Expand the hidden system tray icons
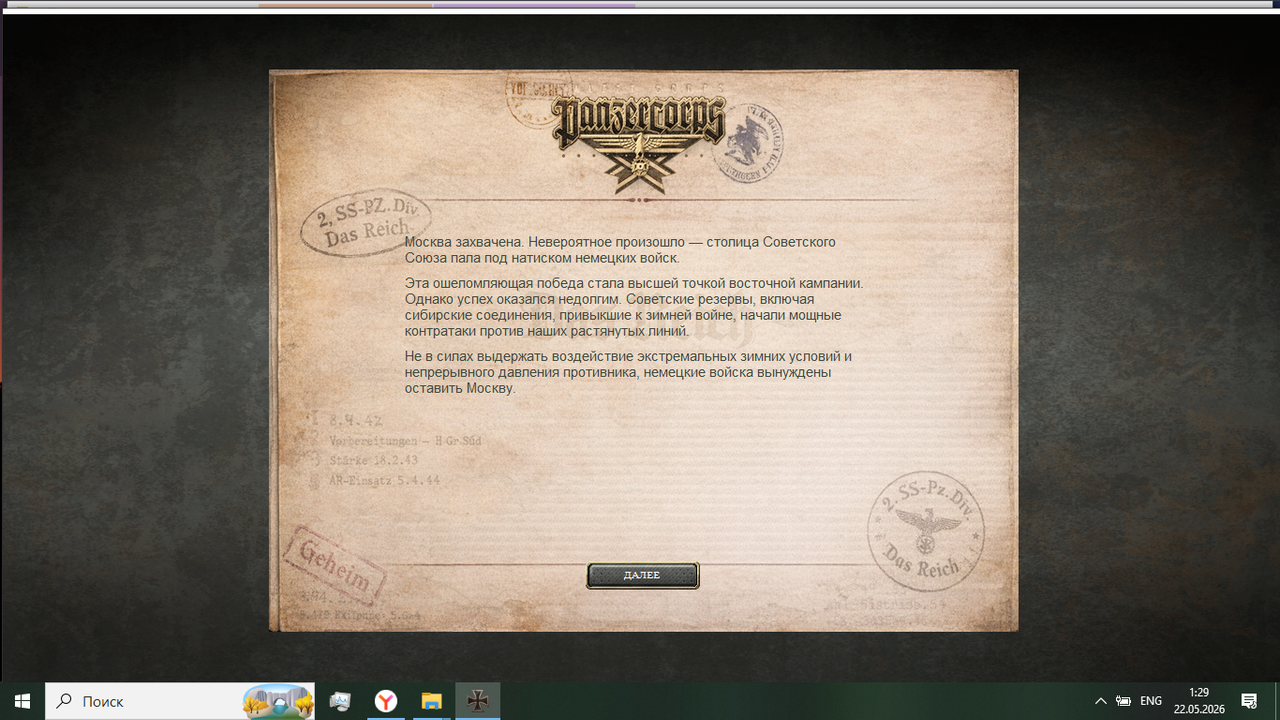Viewport: 1280px width, 720px height. 1101,701
